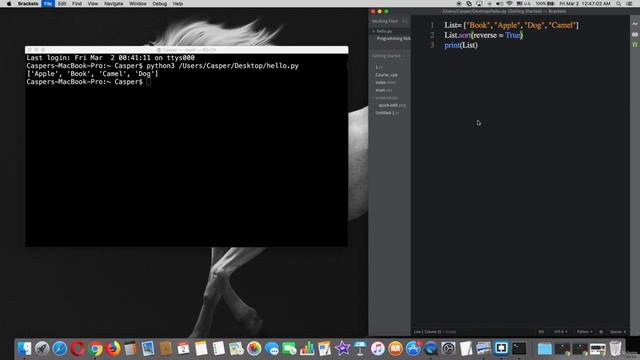This screenshot has width=640, height=360.
Task: Open the Getting Started project dropdown
Action: point(388,56)
